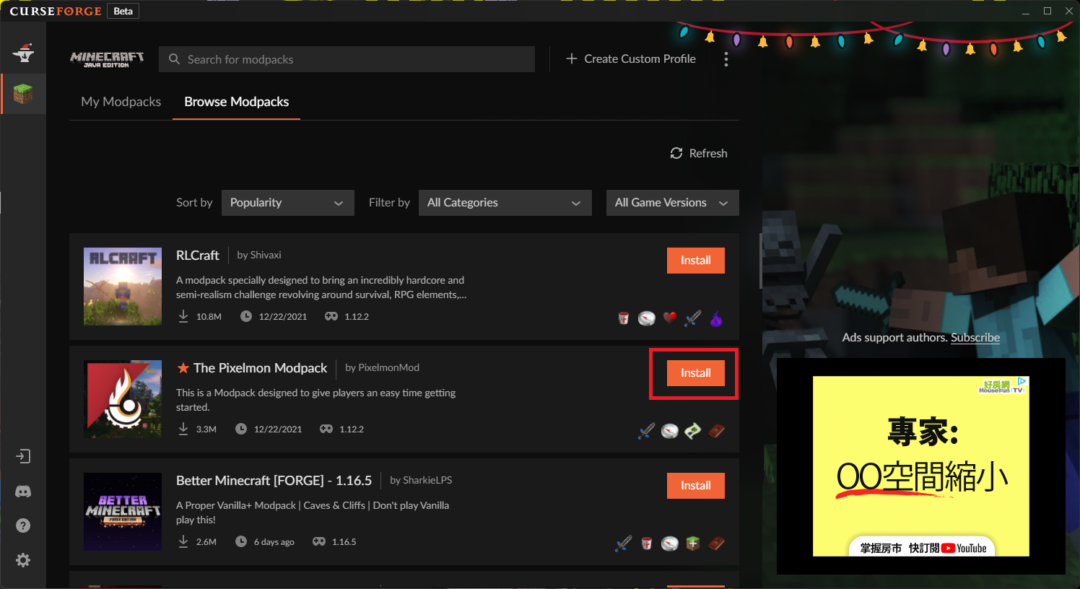Click the '6 days ago' date
The height and width of the screenshot is (589, 1080).
(x=274, y=542)
